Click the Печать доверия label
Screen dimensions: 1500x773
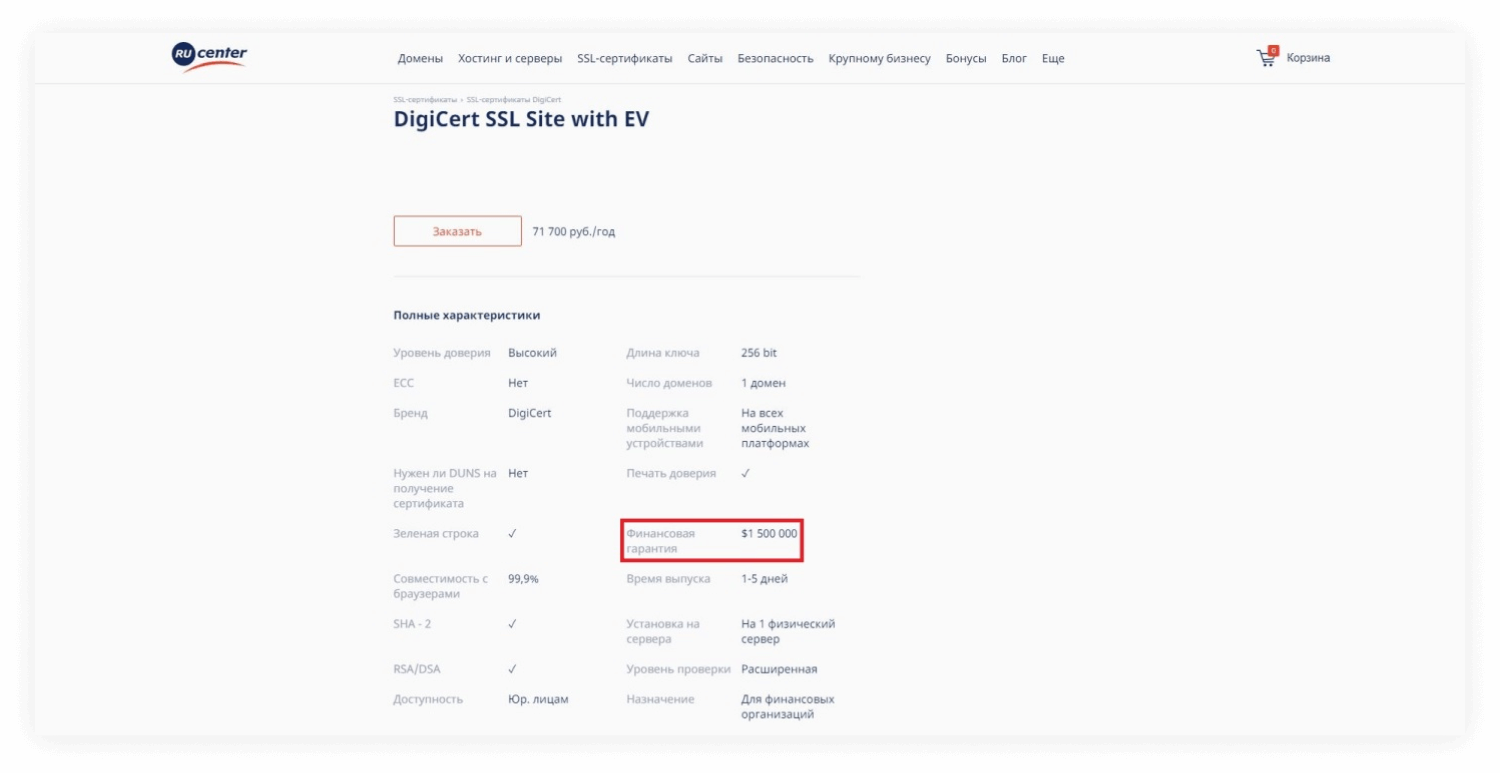672,473
